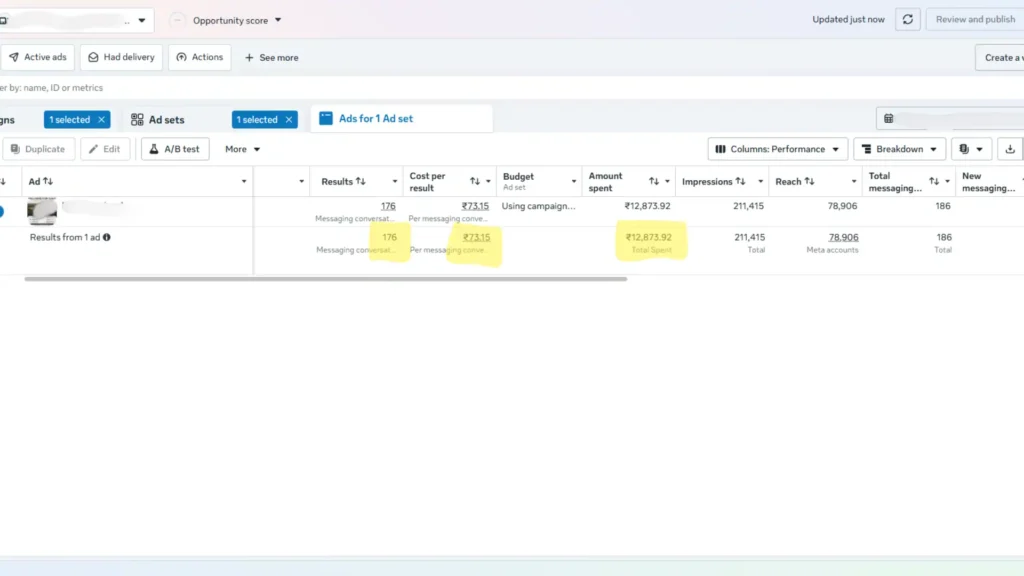This screenshot has width=1024, height=576.
Task: Expand the Breakdown dropdown
Action: (x=899, y=149)
